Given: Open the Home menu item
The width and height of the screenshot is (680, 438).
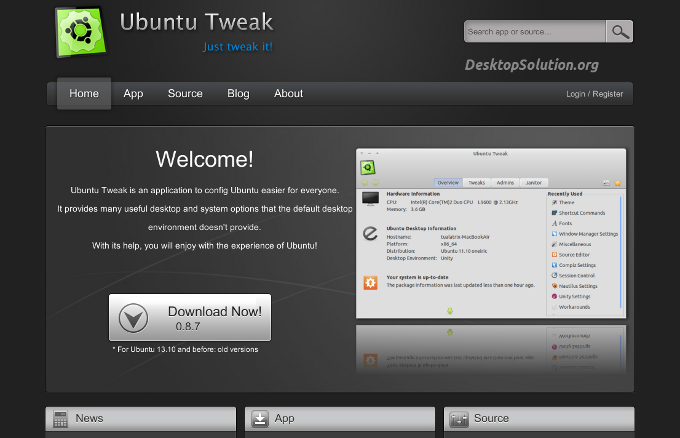Looking at the screenshot, I should (x=84, y=94).
